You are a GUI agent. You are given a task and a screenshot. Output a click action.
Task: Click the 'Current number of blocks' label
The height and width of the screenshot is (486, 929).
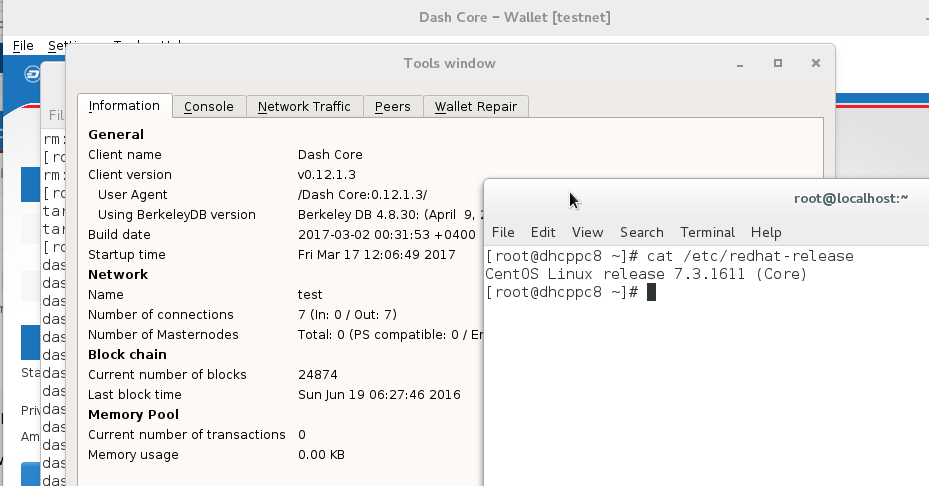(167, 375)
